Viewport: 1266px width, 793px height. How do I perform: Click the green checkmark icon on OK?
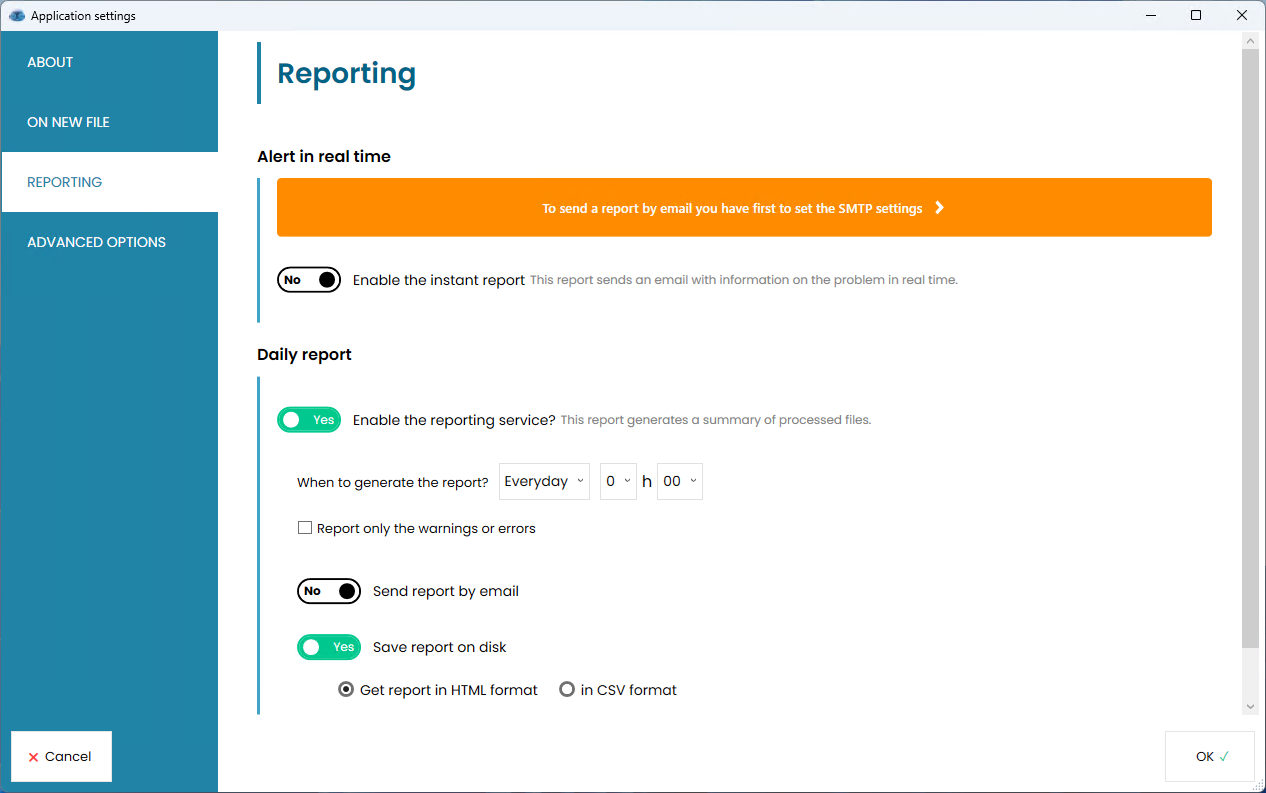click(x=1224, y=756)
